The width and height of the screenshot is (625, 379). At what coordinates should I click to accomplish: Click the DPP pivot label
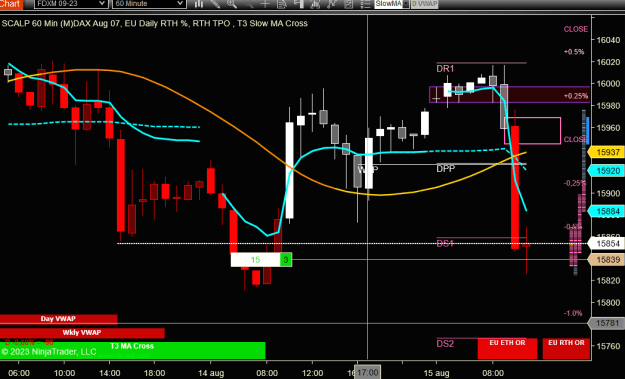click(x=446, y=169)
